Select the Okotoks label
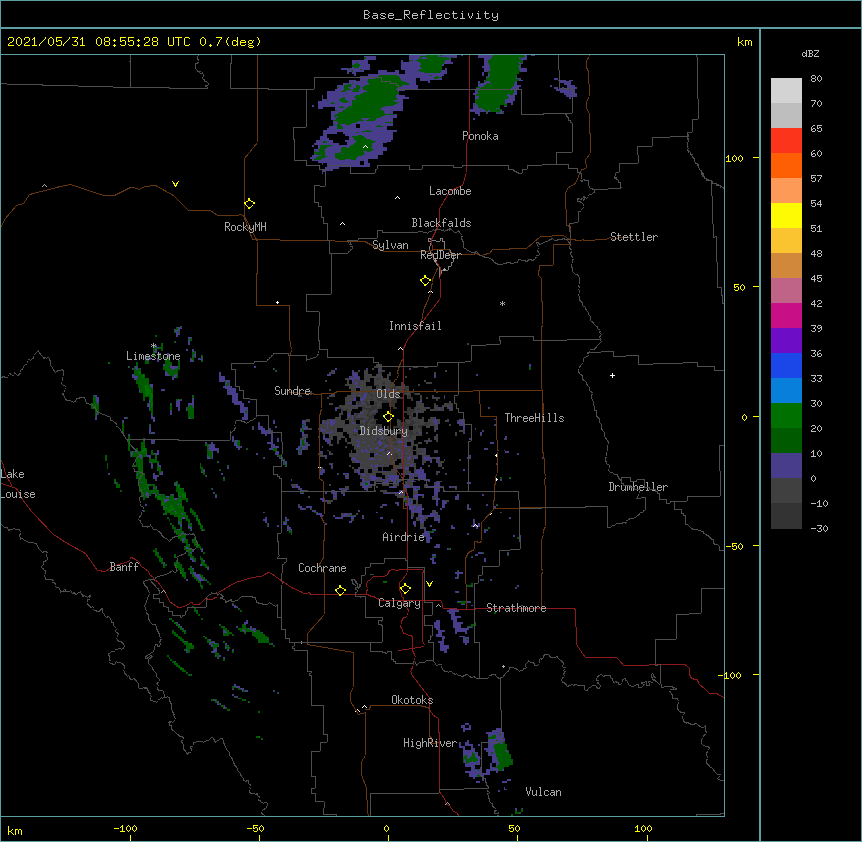Screen dimensions: 862x842 pos(412,700)
